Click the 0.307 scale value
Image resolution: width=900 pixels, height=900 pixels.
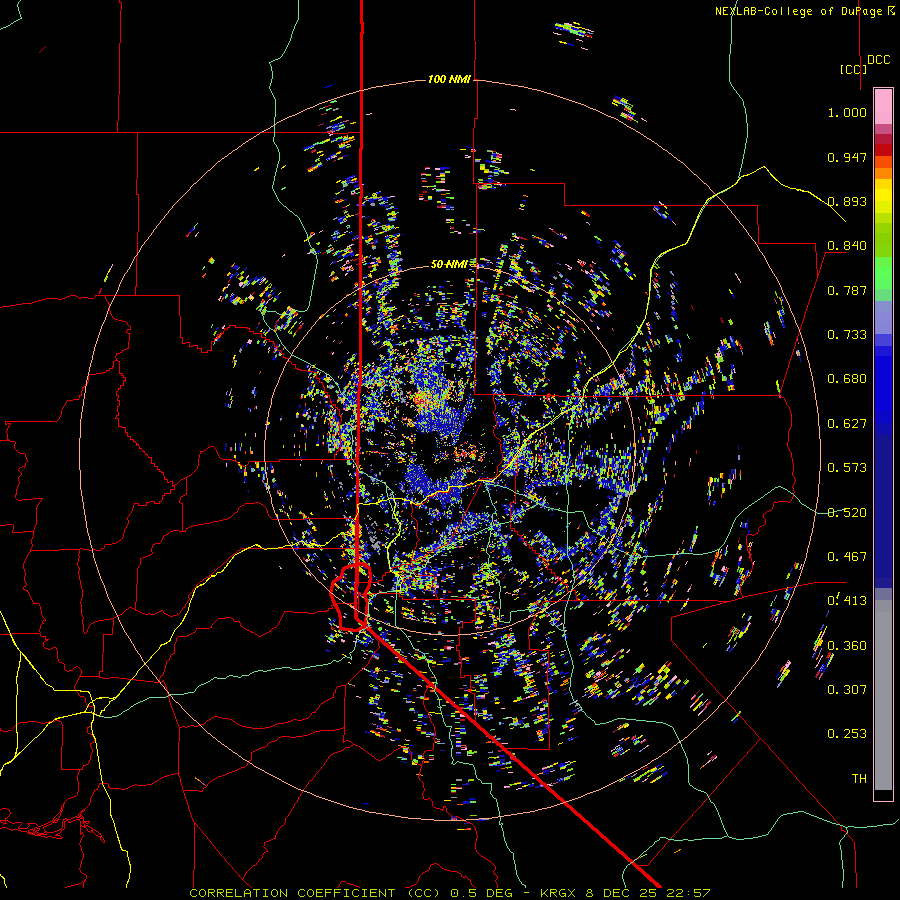pos(847,690)
